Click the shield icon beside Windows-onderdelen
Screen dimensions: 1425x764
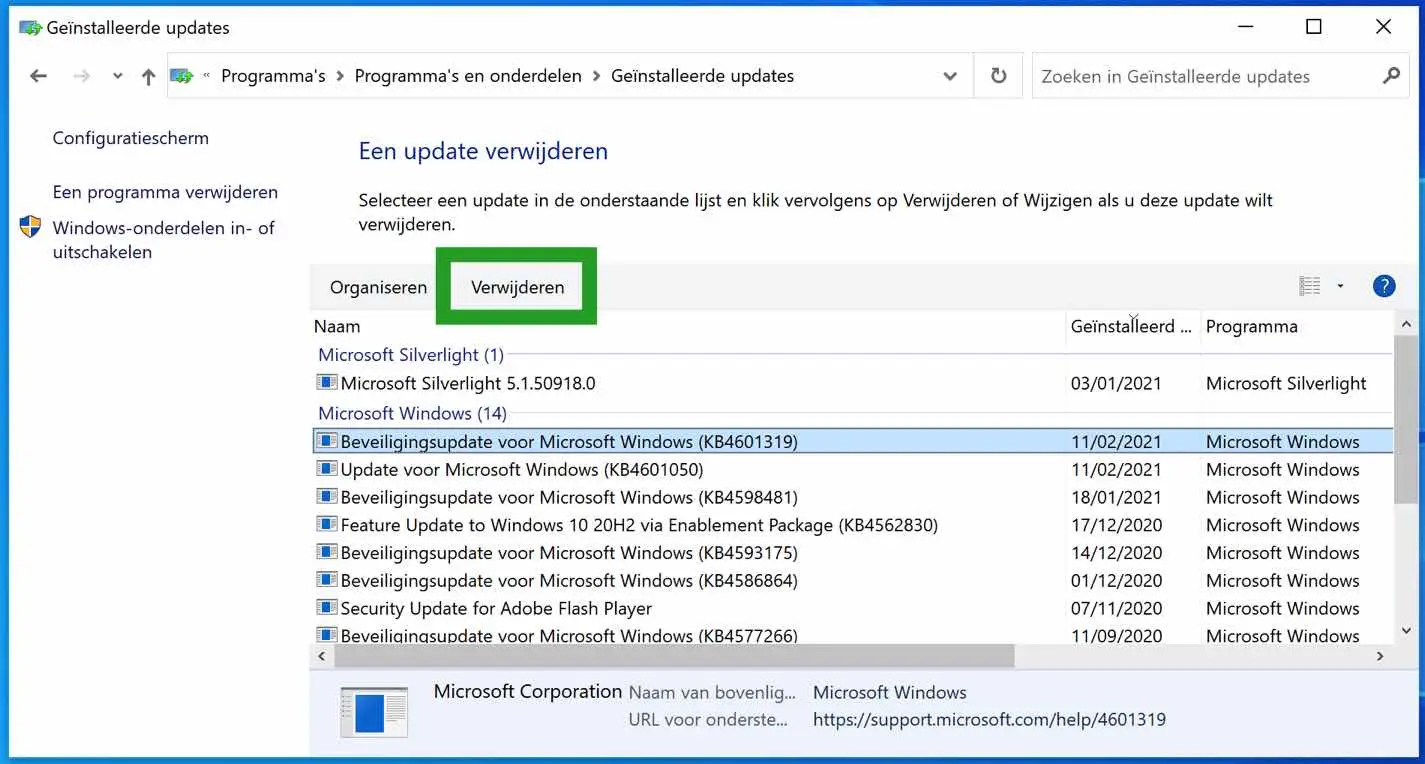pyautogui.click(x=30, y=227)
